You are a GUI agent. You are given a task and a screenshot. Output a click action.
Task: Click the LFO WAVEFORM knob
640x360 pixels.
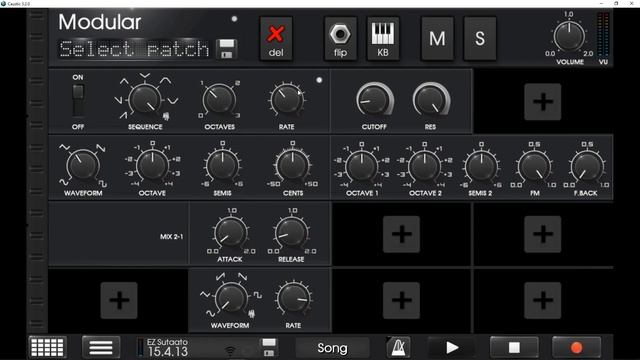tap(231, 299)
